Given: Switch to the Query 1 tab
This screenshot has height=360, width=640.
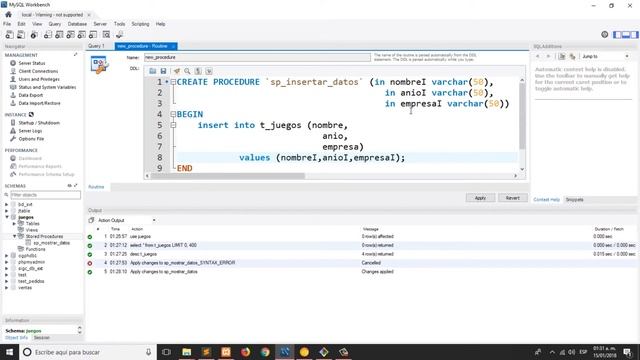Looking at the screenshot, I should (97, 46).
